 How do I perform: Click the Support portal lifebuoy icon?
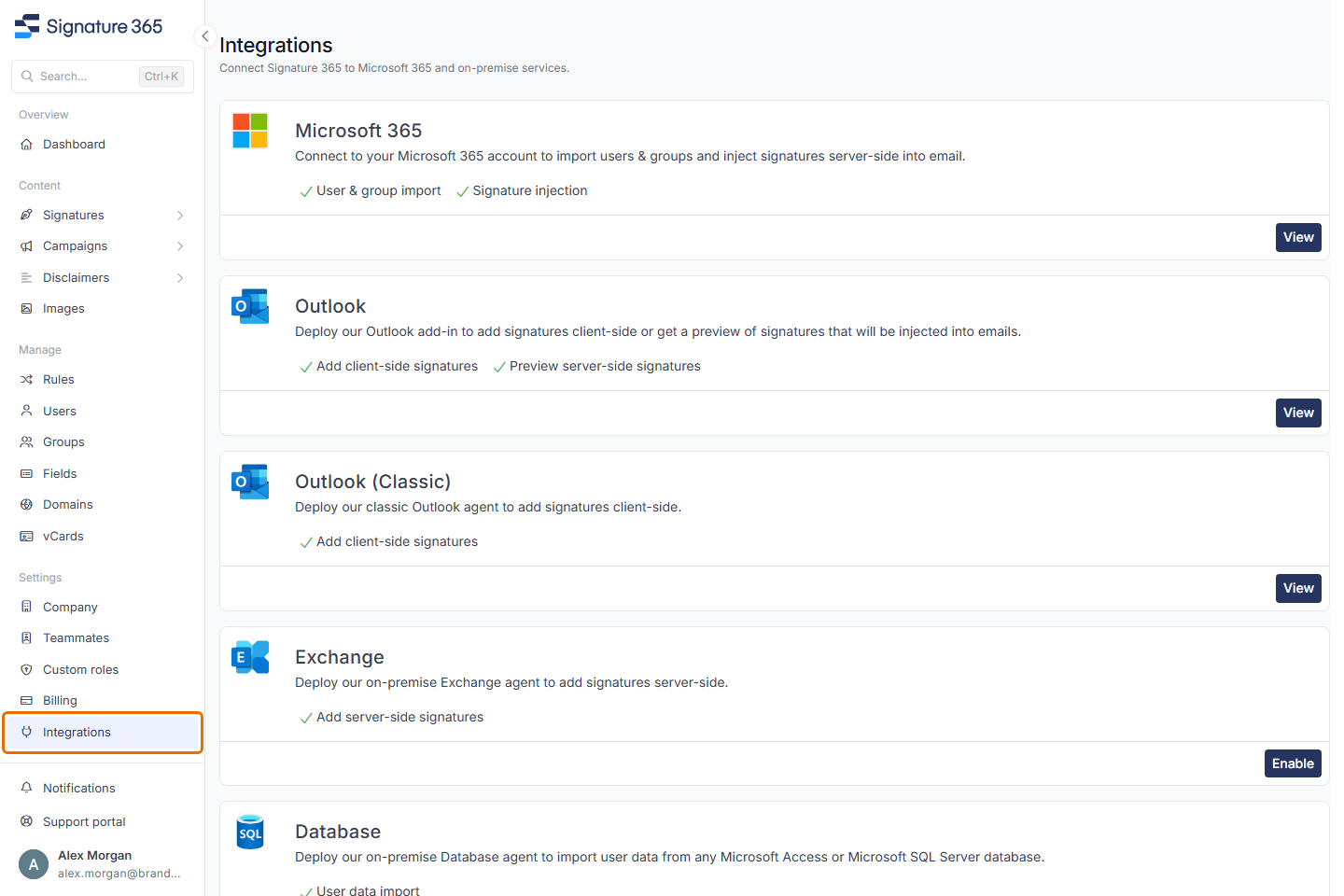(x=26, y=822)
